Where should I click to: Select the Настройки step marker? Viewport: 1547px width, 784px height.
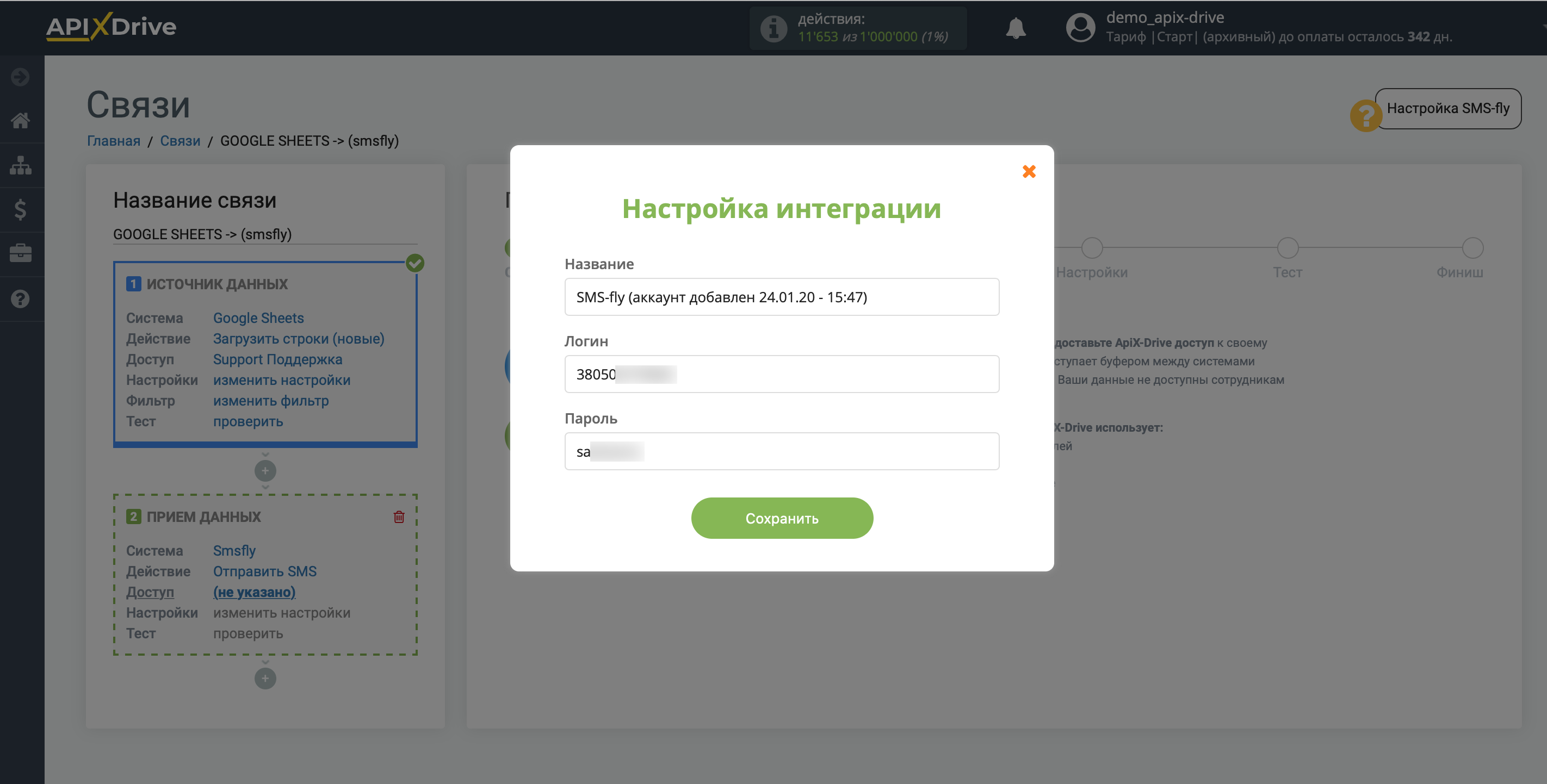coord(1092,247)
